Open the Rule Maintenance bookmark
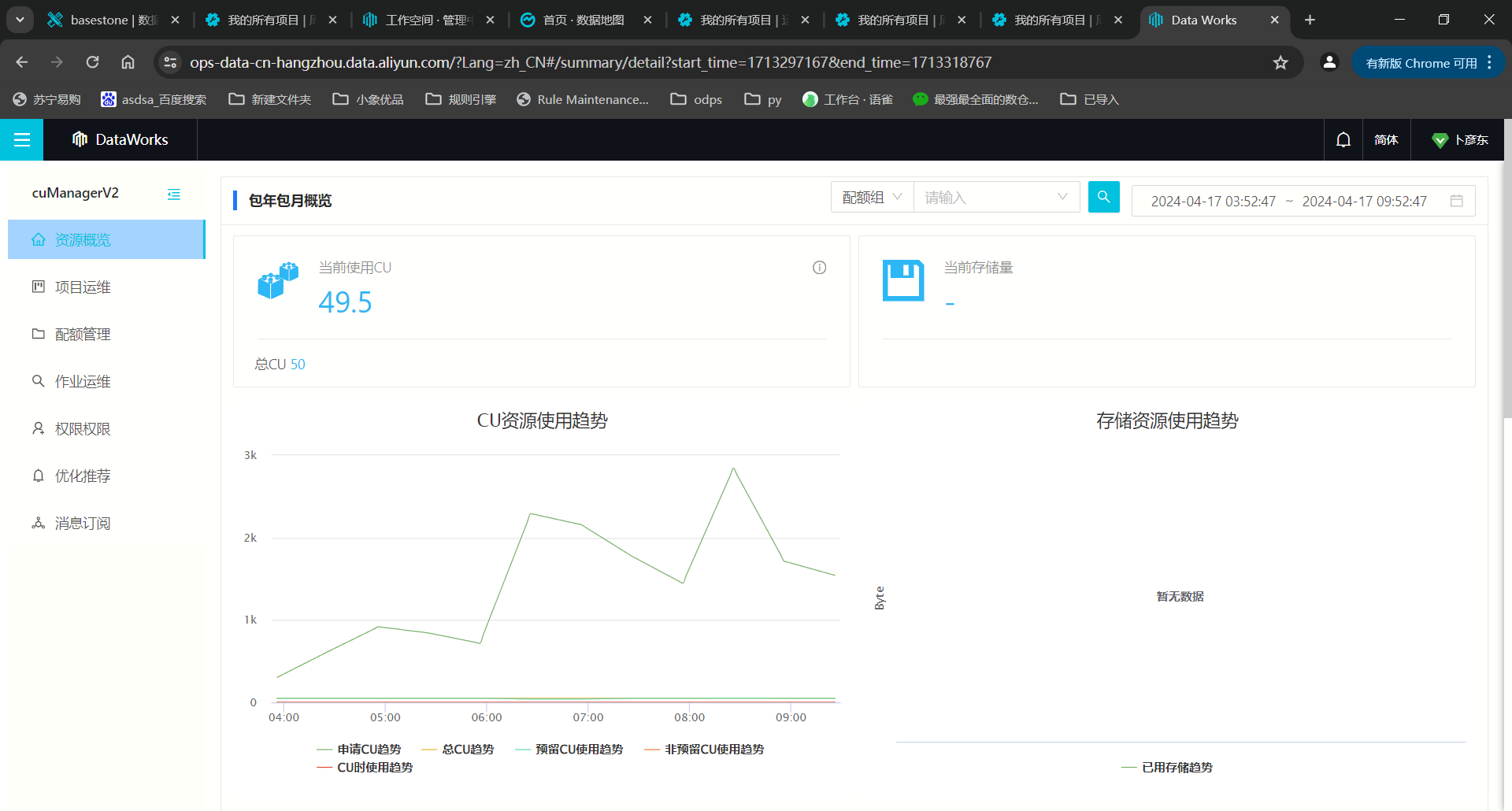 point(583,99)
